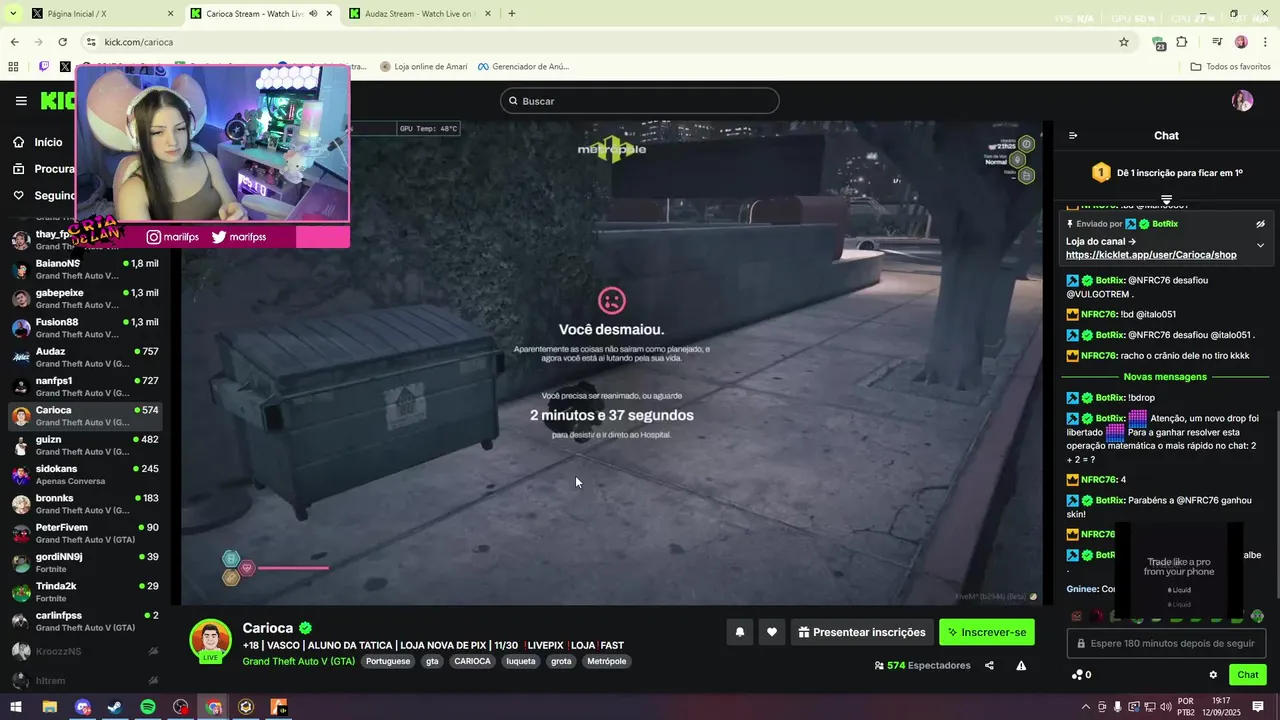Close the Página Inicial / X tab

[x=170, y=14]
